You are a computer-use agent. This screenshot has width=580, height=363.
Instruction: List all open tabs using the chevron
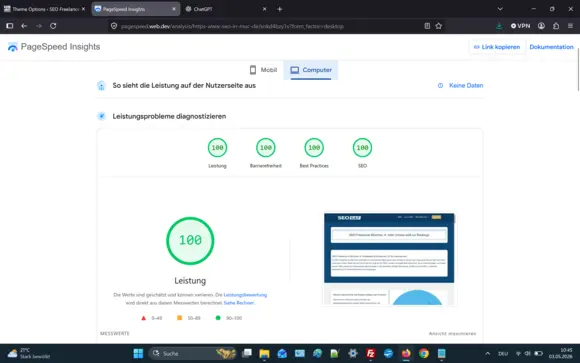tap(500, 9)
